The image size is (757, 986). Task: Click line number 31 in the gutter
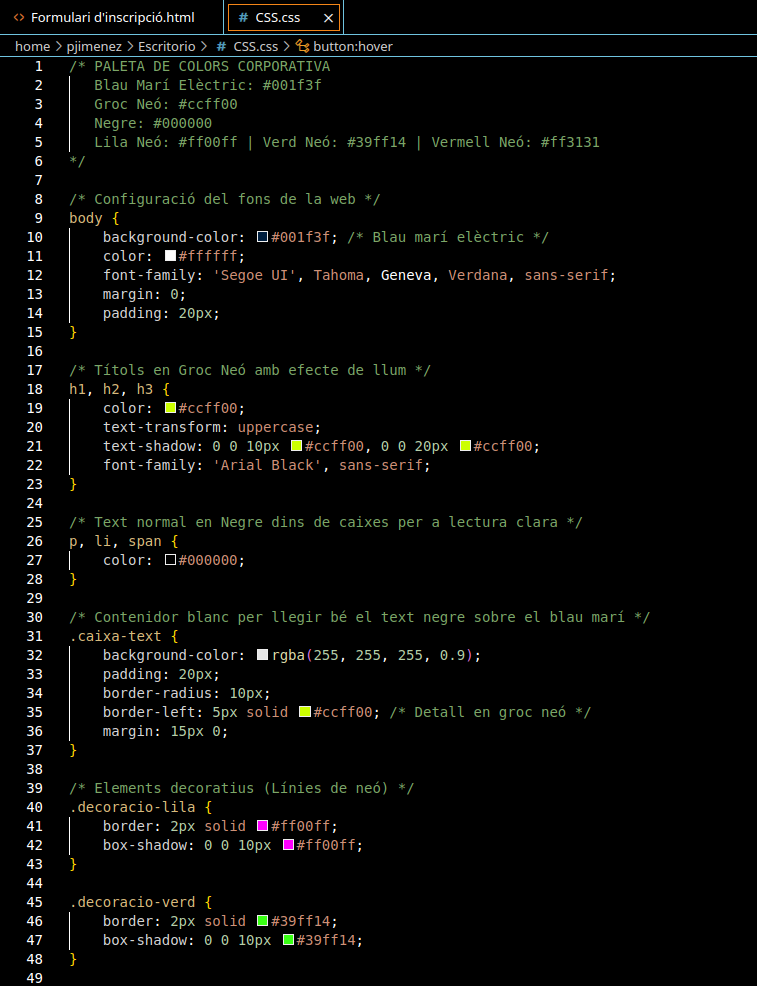coord(35,636)
